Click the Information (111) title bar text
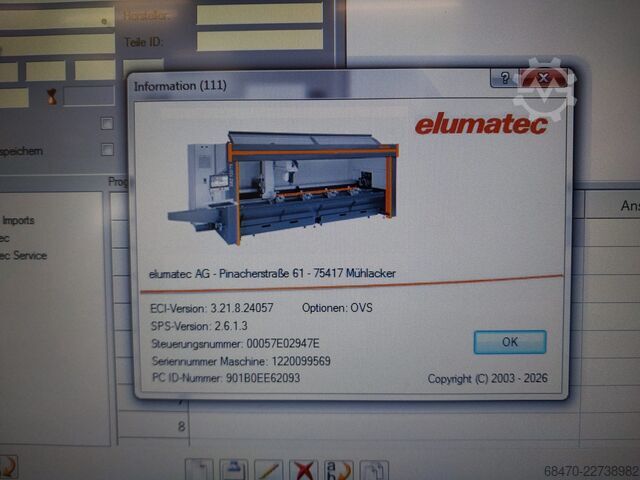Viewport: 640px width, 480px height. 180,86
